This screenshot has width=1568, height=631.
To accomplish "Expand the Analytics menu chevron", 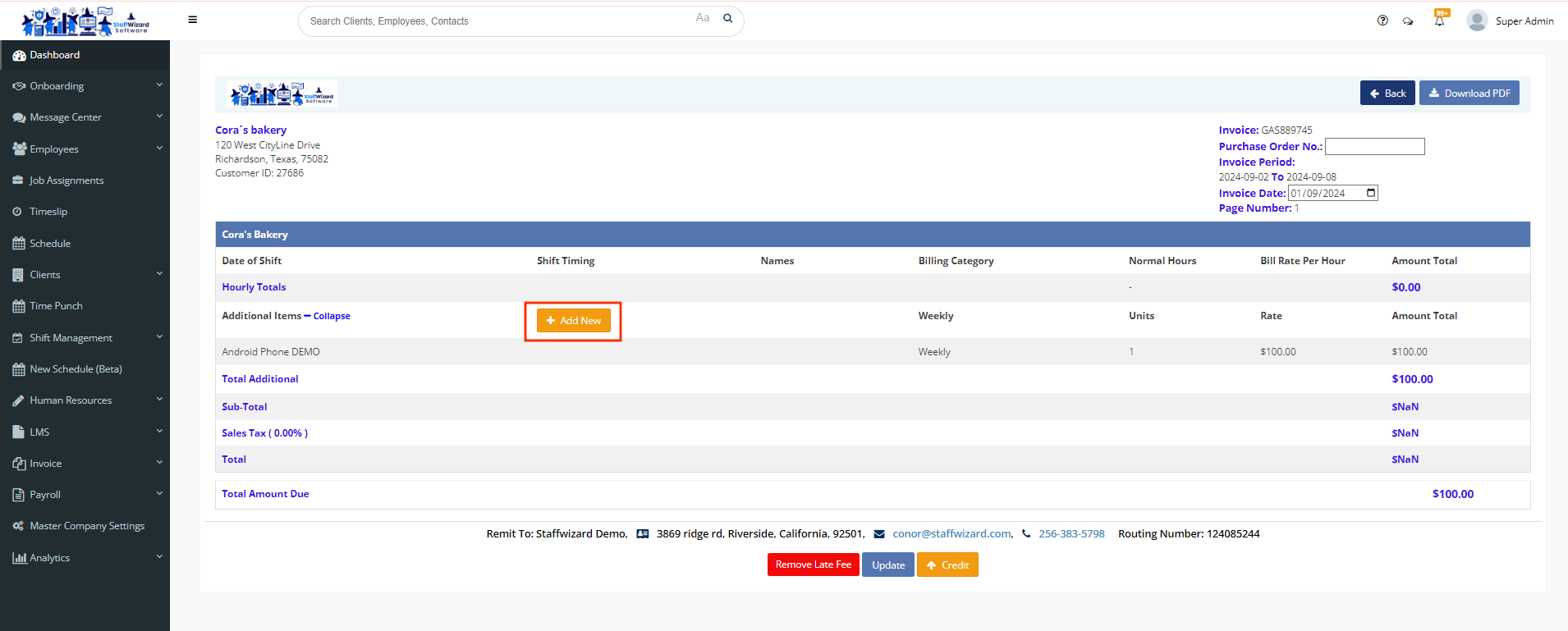I will click(x=159, y=557).
